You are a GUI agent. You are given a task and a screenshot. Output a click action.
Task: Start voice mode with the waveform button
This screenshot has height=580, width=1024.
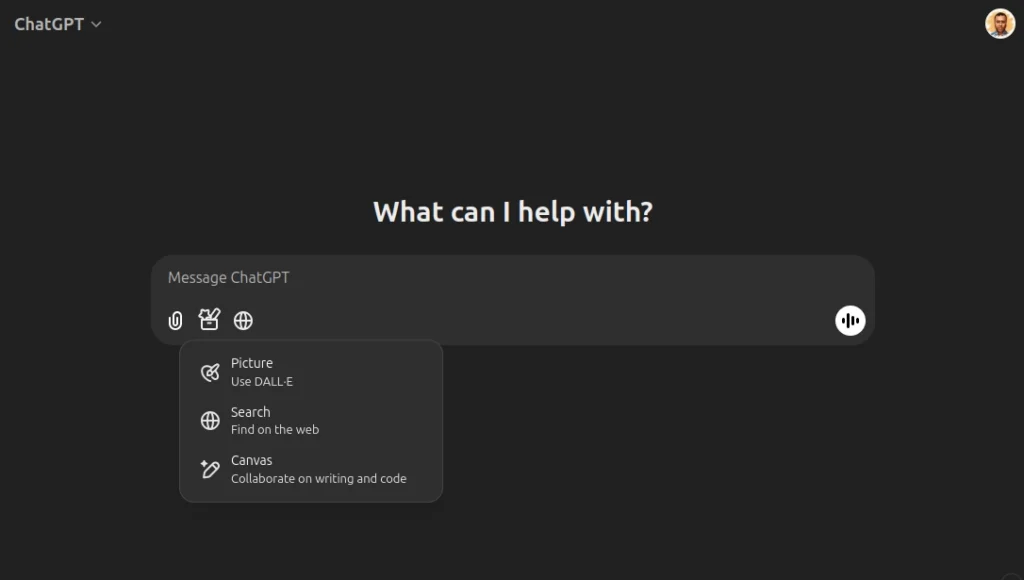pyautogui.click(x=850, y=321)
